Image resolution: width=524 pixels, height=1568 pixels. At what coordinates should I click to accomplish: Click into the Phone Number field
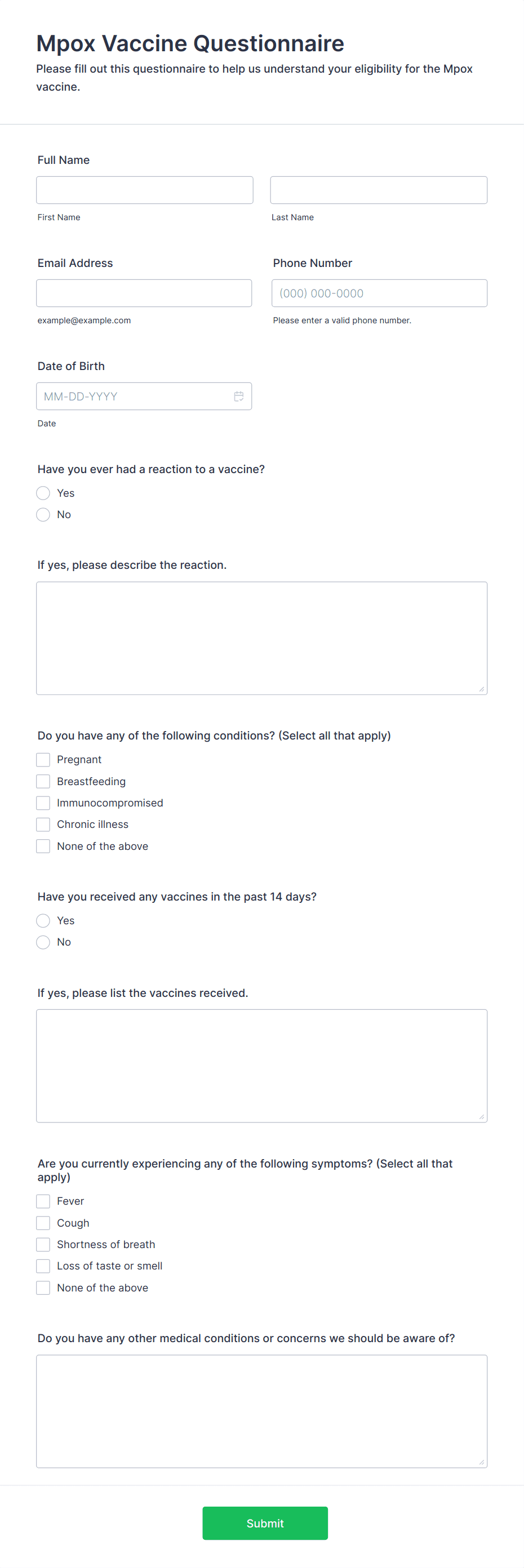(x=379, y=293)
